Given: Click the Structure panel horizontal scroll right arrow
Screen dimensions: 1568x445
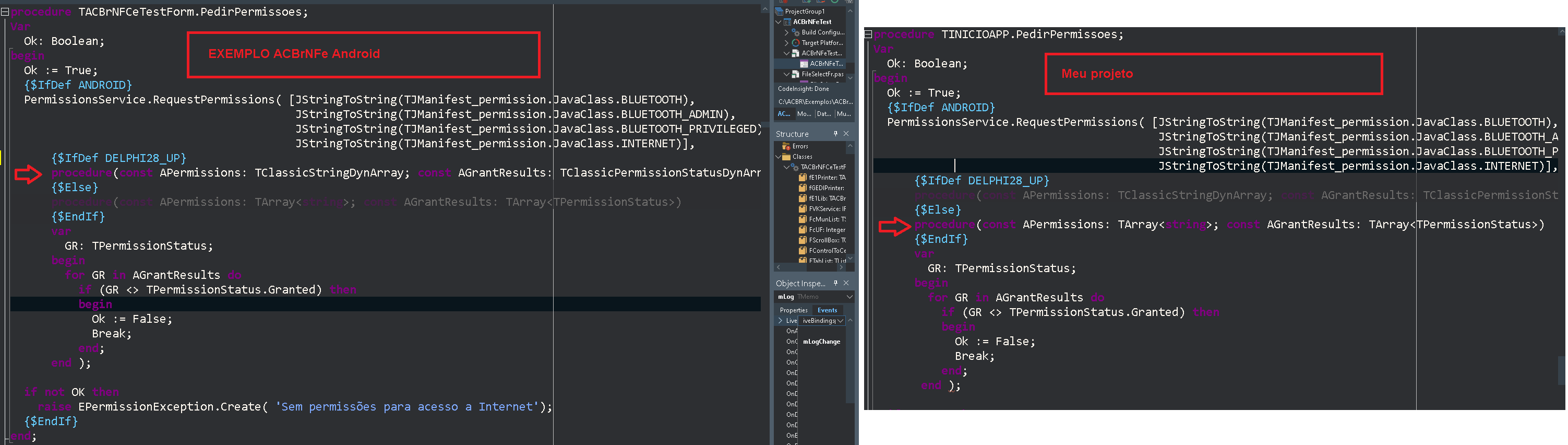Looking at the screenshot, I should point(841,267).
